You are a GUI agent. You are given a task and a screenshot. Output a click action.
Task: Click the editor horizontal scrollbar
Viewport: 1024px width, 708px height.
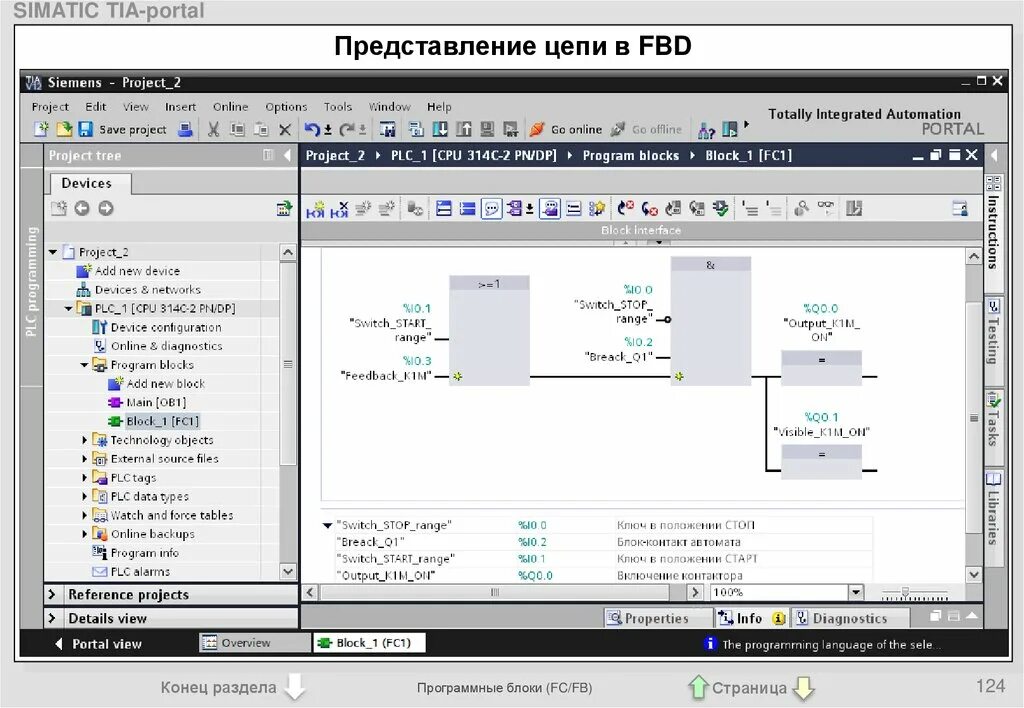click(x=496, y=592)
